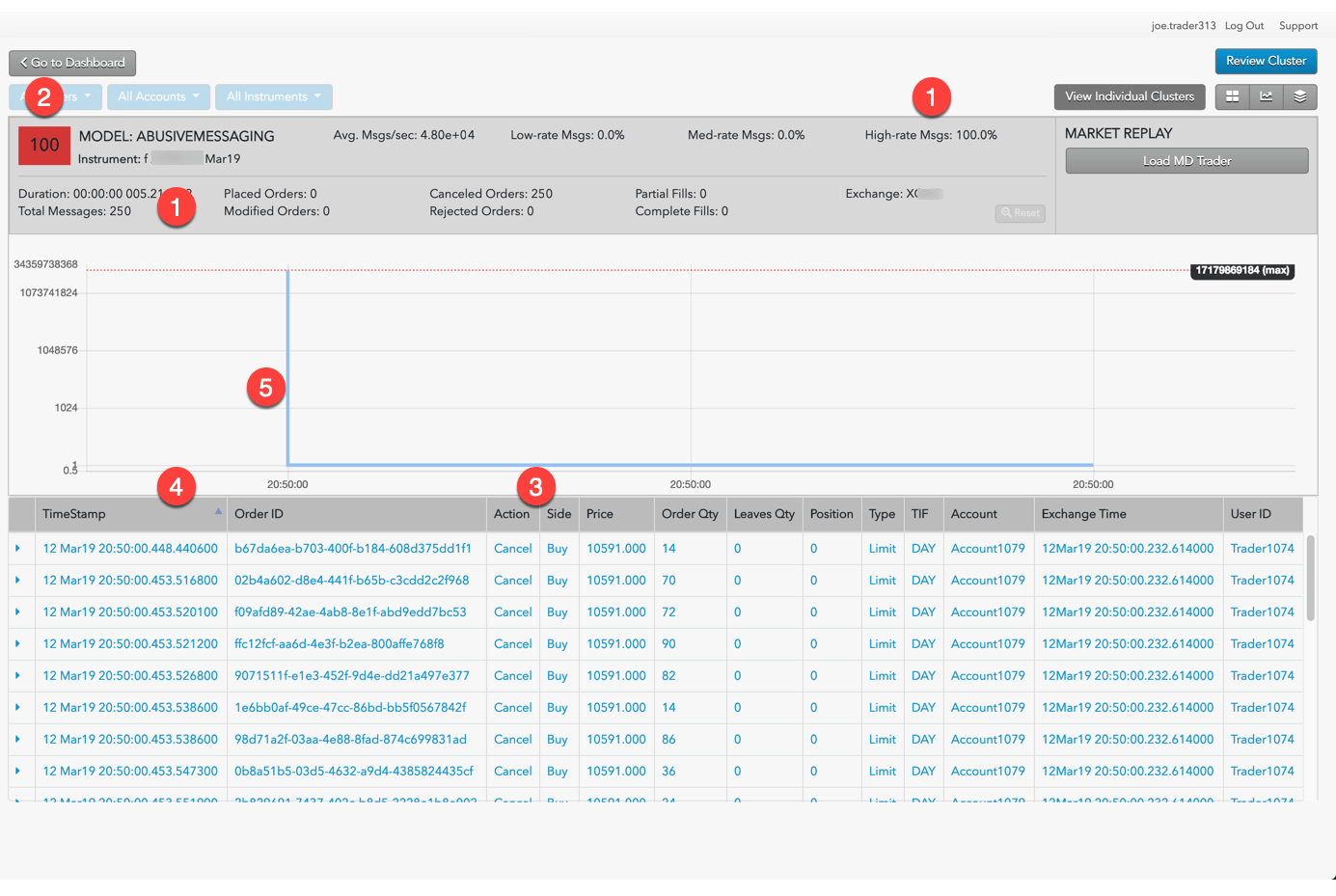
Task: Click Order ID ffc12fcf-aa6d-4e3f-b2ea-800affe768f8
Action: [x=340, y=643]
